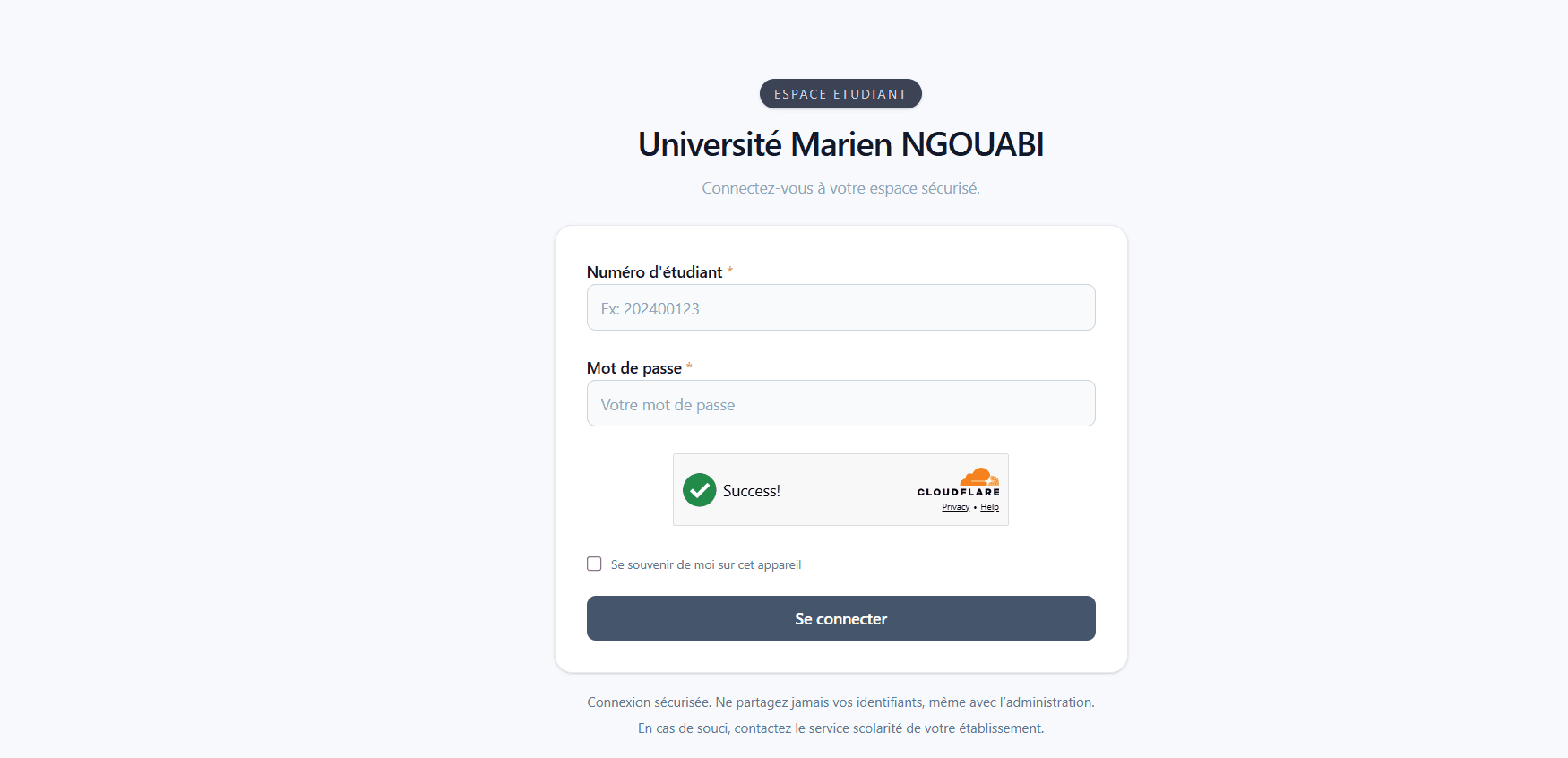Click the Cloudflare verification widget
Image resolution: width=1568 pixels, height=758 pixels.
point(840,489)
